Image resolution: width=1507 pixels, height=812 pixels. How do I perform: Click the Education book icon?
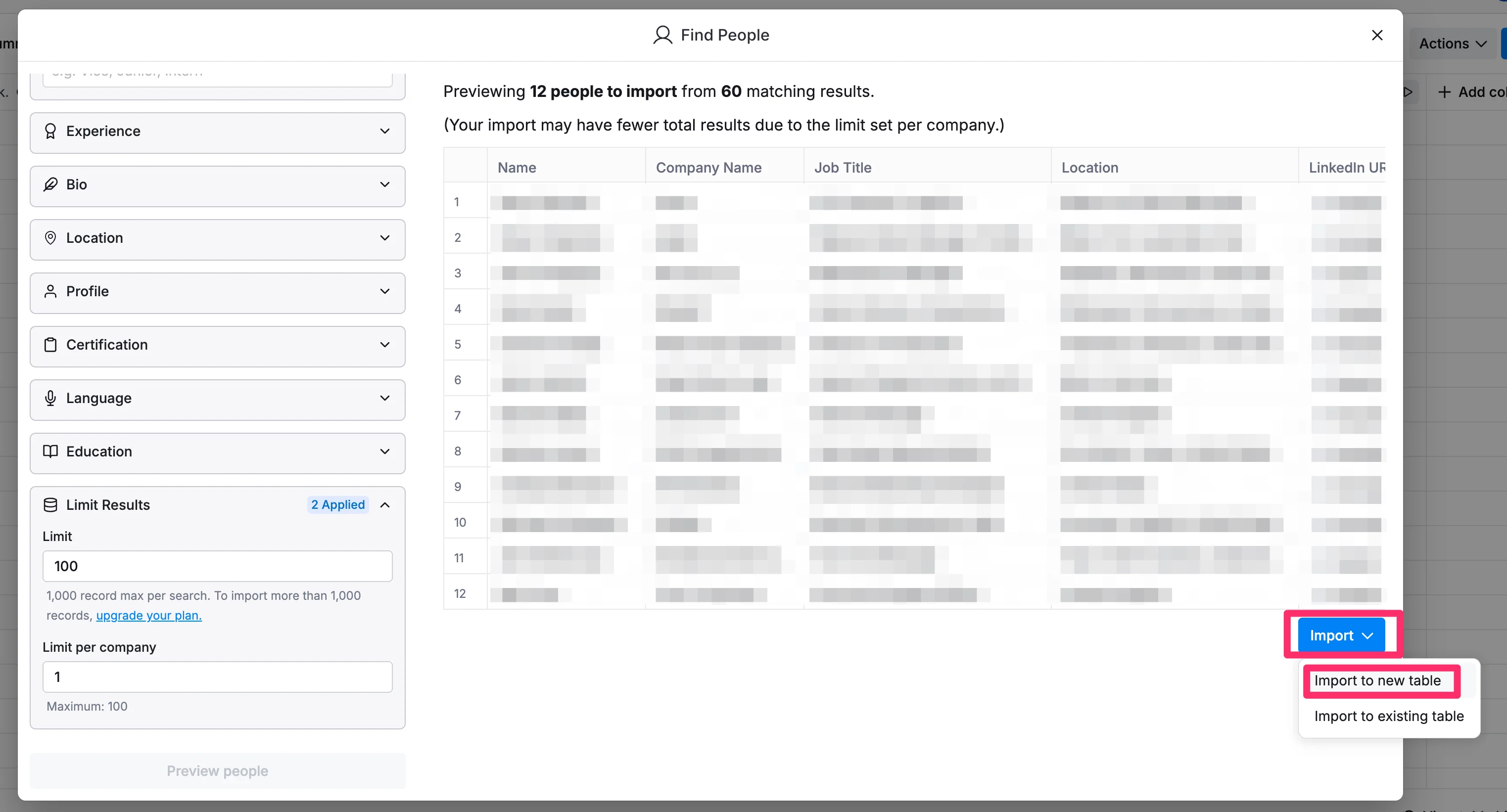coord(50,451)
